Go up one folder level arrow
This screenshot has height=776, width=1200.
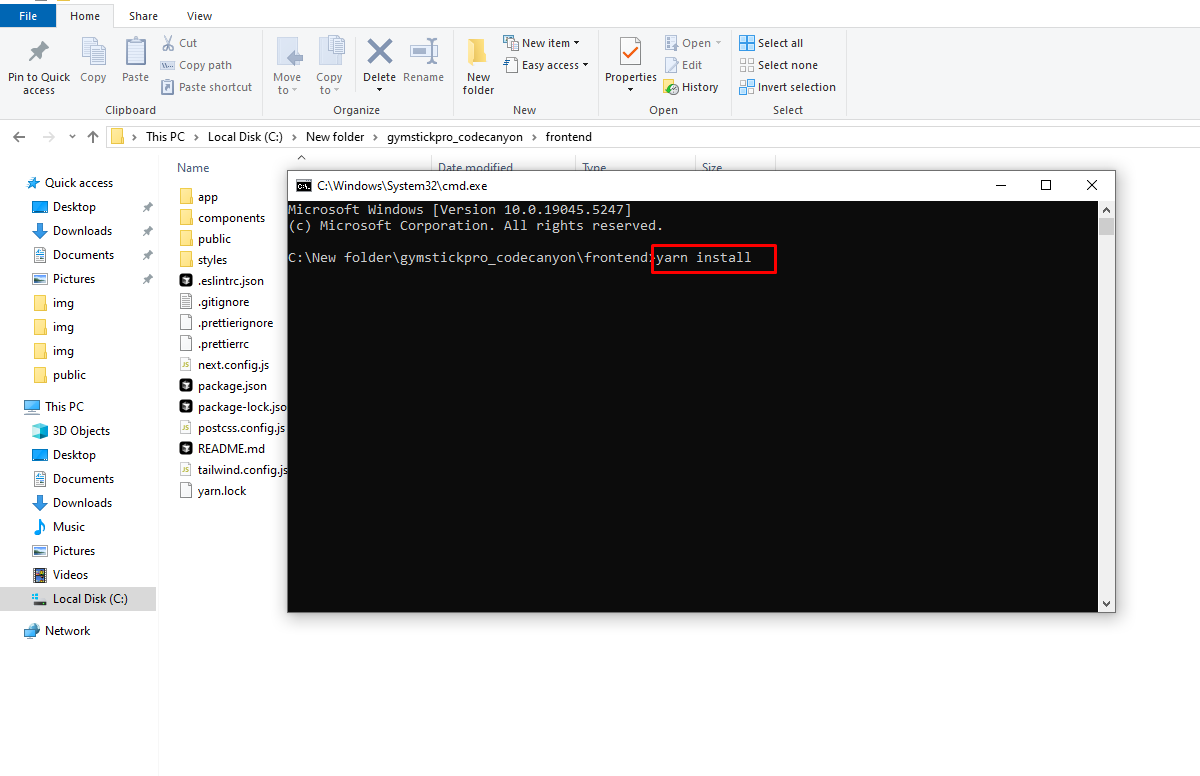(93, 137)
